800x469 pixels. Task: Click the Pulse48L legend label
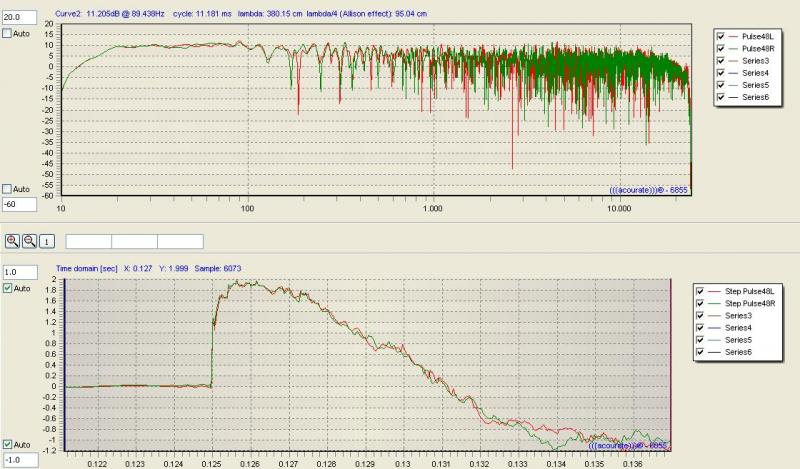click(x=758, y=36)
